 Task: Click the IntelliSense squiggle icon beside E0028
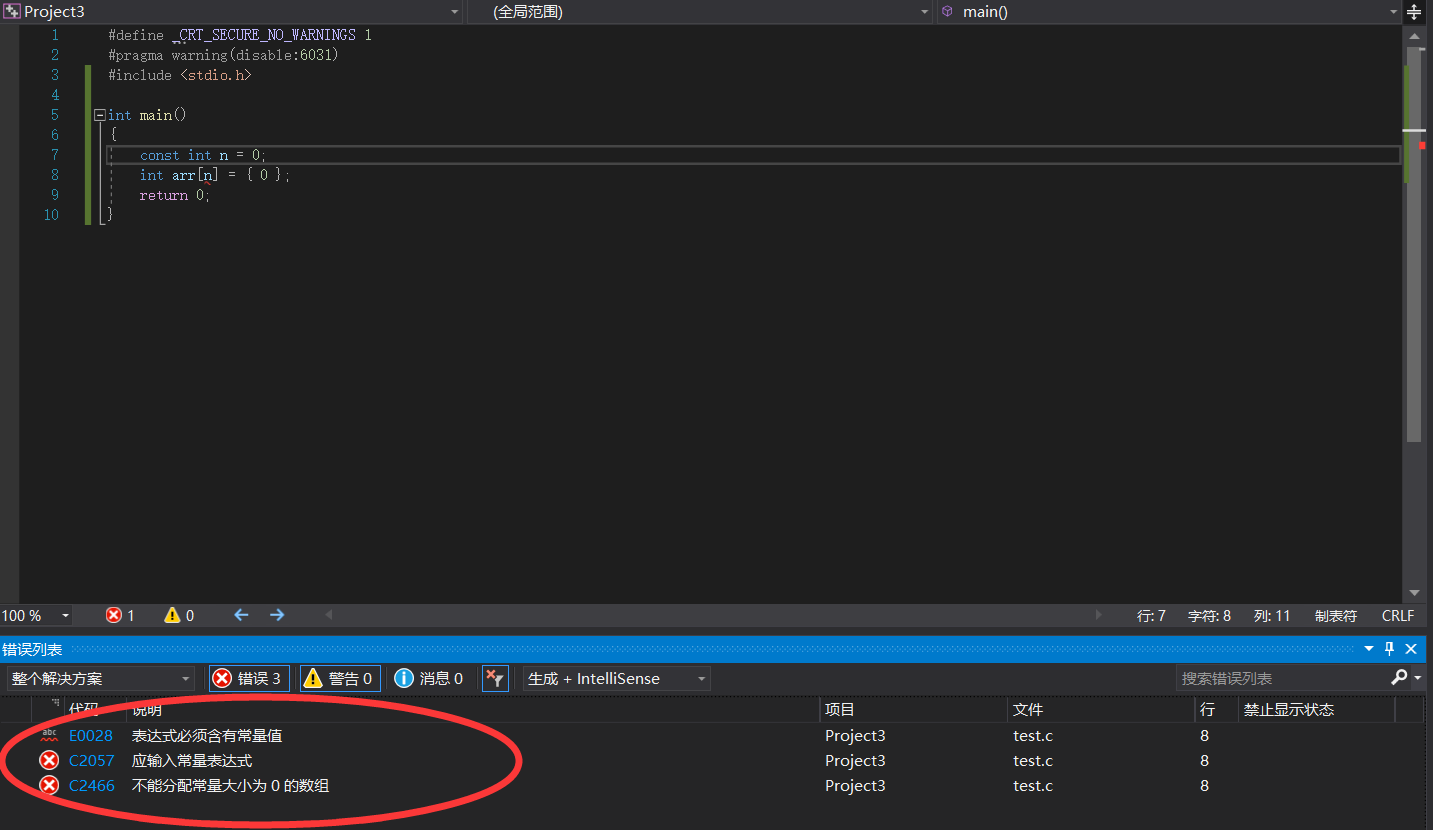point(49,735)
